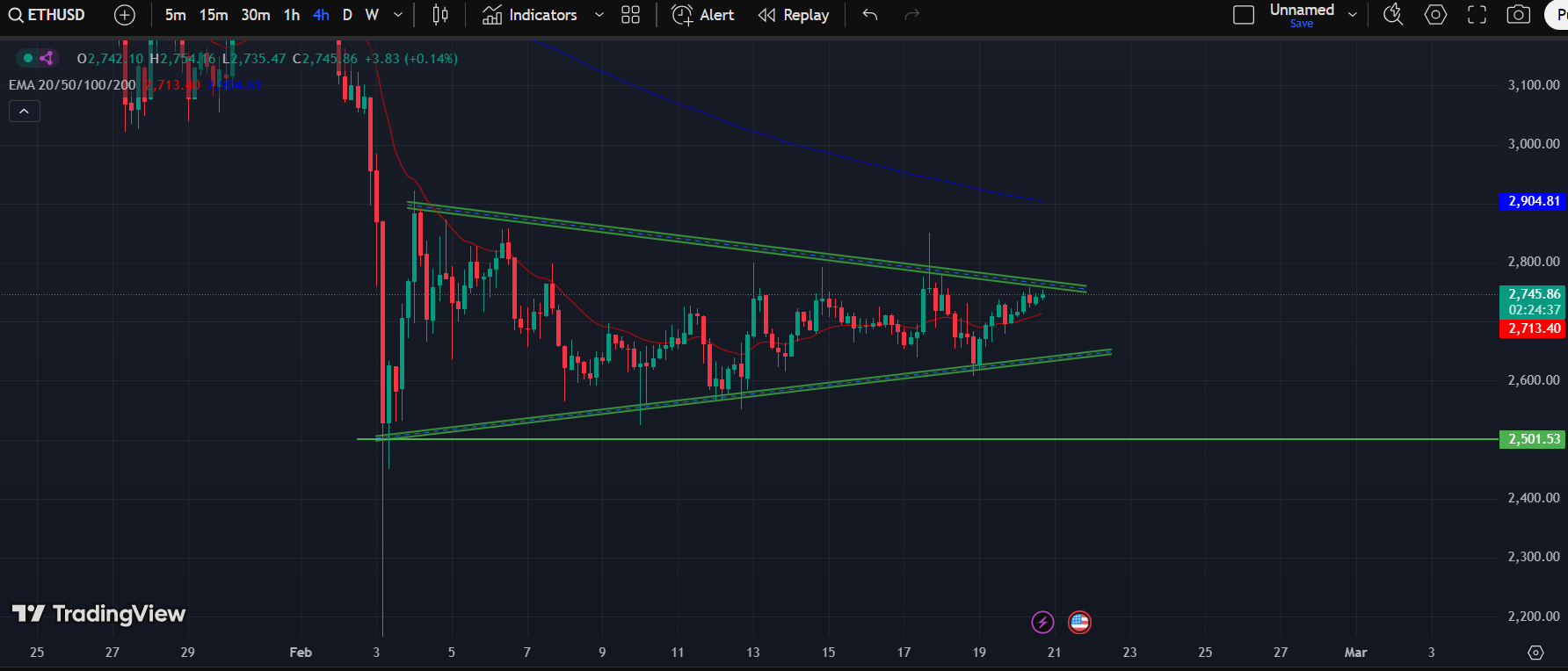Open the Unnamed layout dropdown arrow
This screenshot has height=671, width=1568.
(1353, 15)
